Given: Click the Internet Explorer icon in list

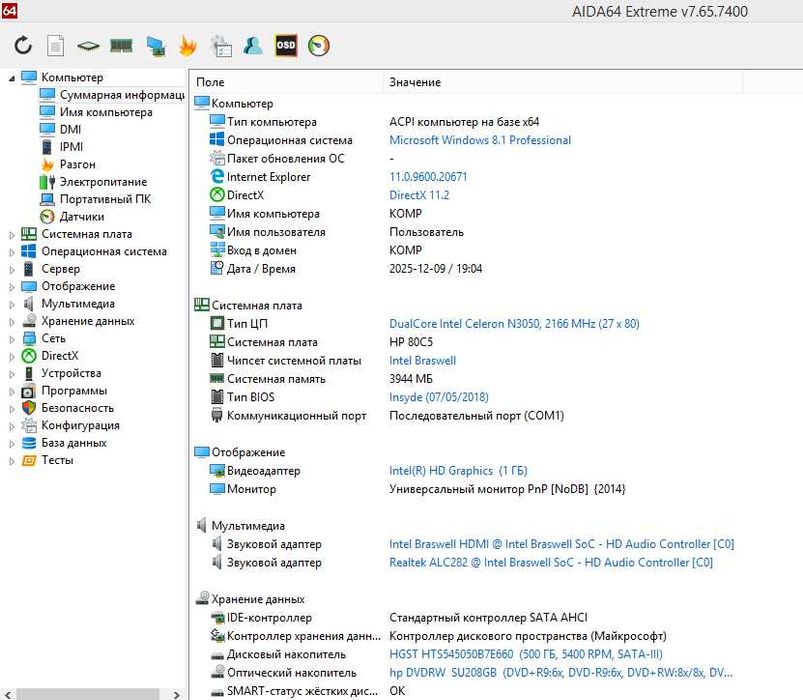Looking at the screenshot, I should [x=217, y=176].
